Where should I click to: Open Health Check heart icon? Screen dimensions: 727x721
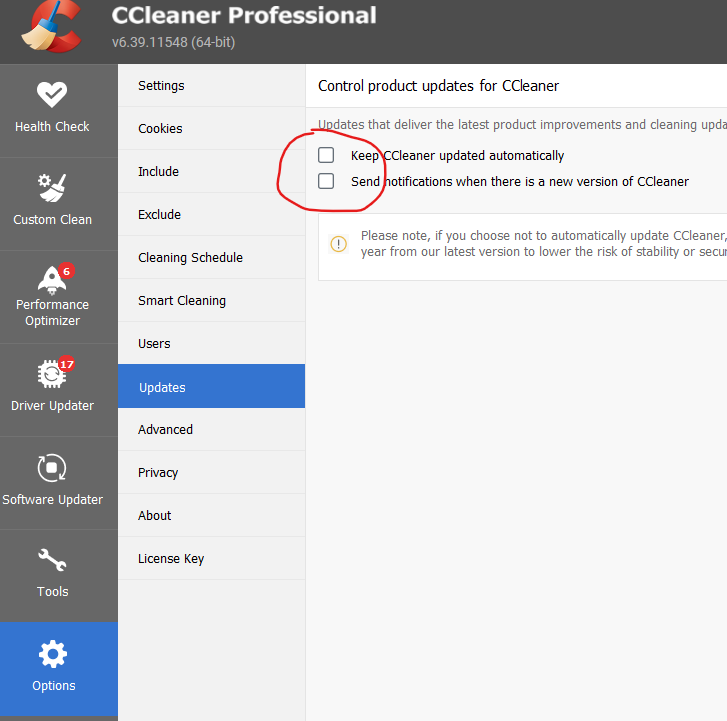52,95
